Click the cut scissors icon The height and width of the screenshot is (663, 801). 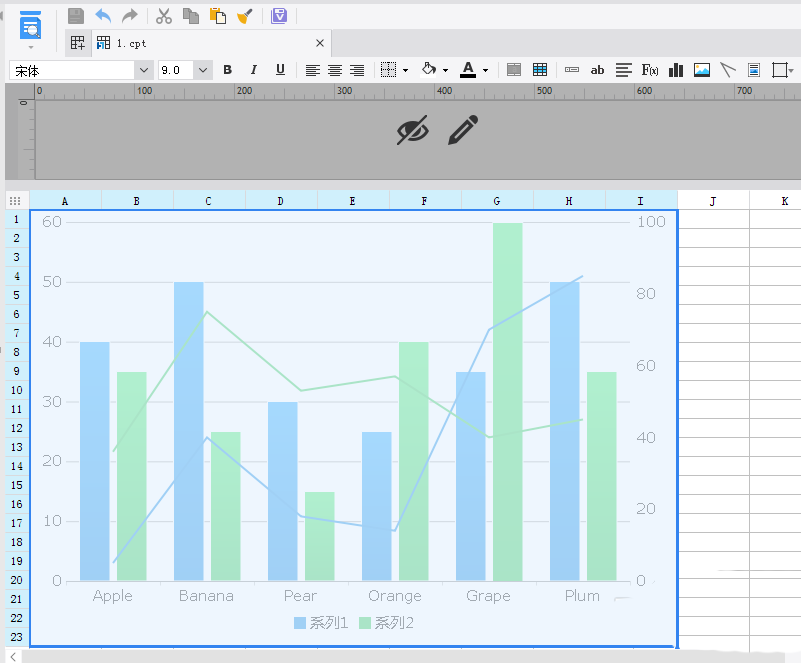pos(164,16)
